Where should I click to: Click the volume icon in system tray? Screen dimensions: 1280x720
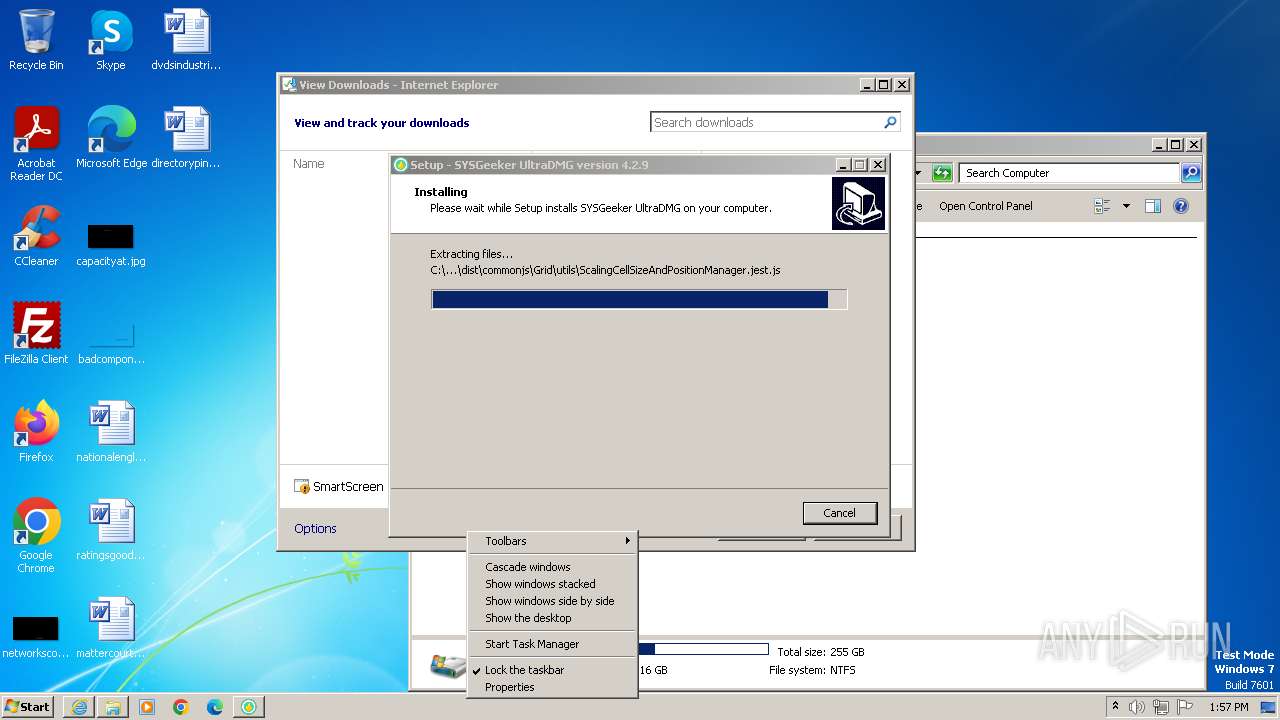(1137, 707)
